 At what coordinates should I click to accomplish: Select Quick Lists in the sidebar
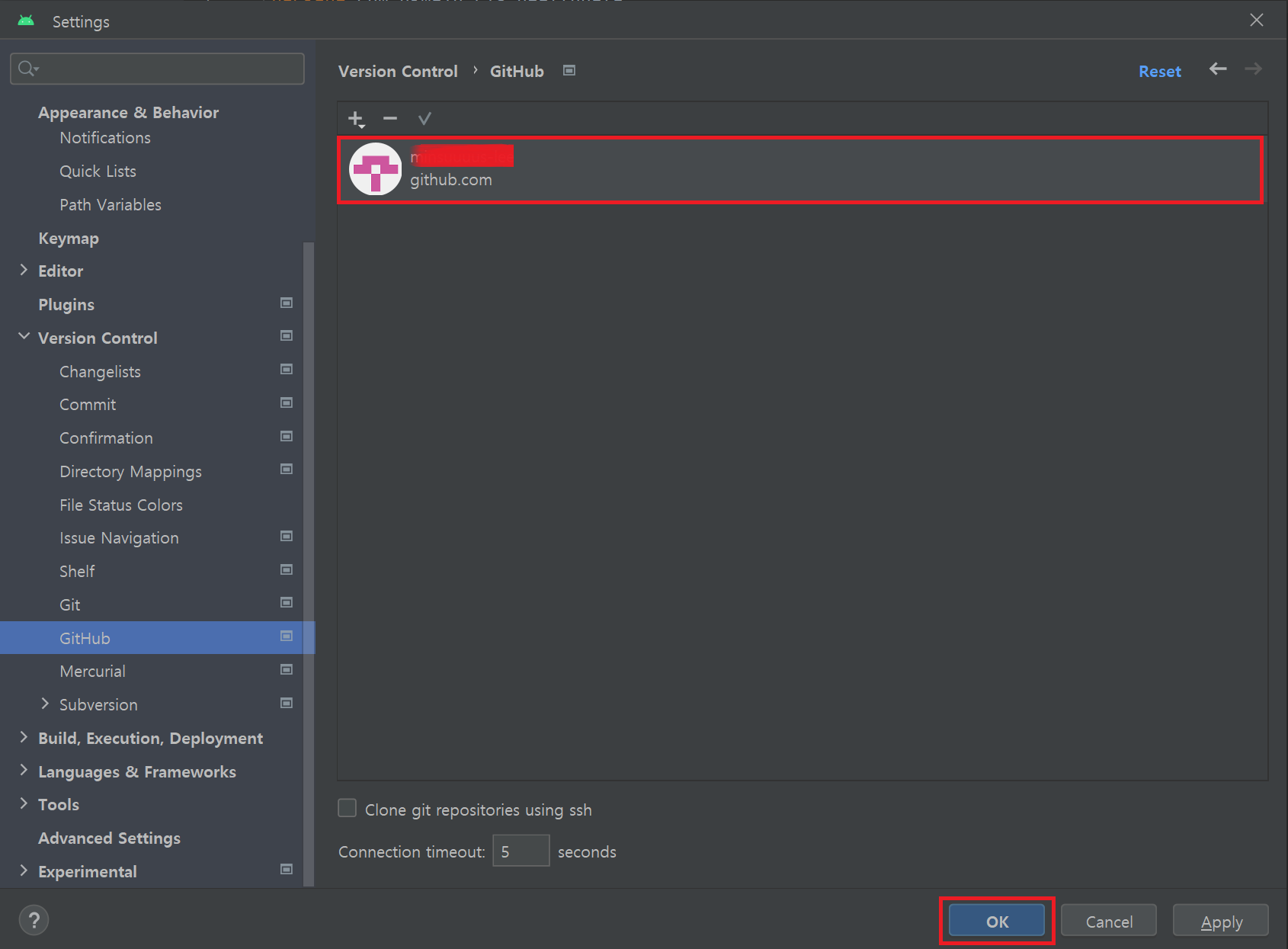coord(98,172)
